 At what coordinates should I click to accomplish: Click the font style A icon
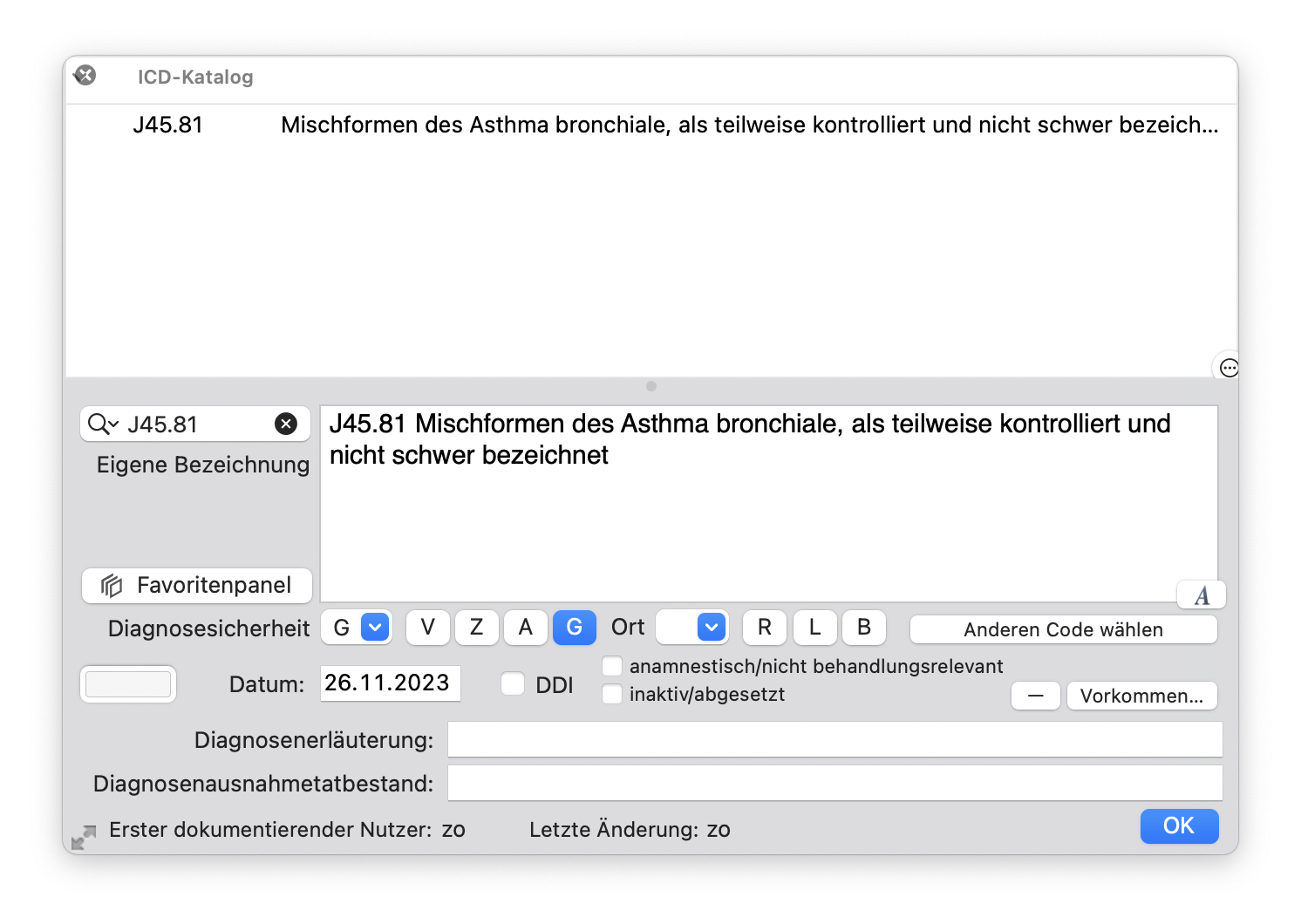pos(1202,595)
